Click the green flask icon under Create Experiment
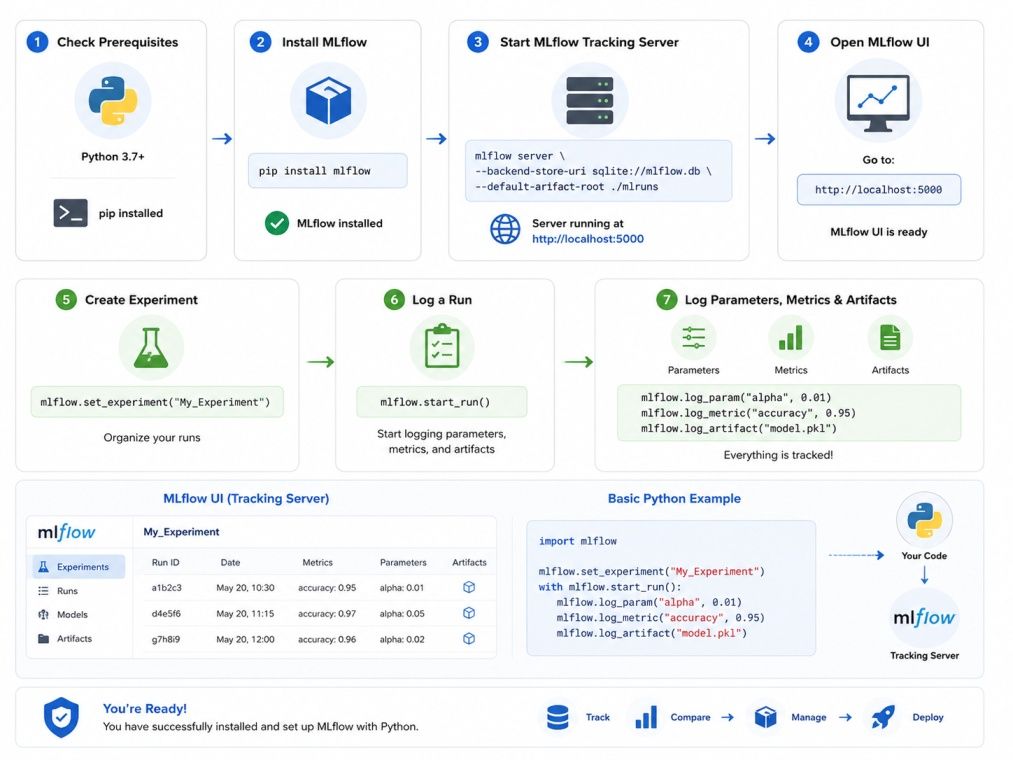This screenshot has width=1013, height=760. 151,348
